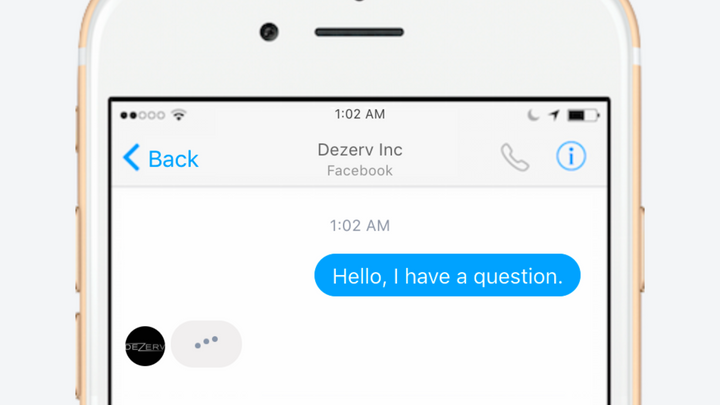Tap the Back label text

pos(173,159)
